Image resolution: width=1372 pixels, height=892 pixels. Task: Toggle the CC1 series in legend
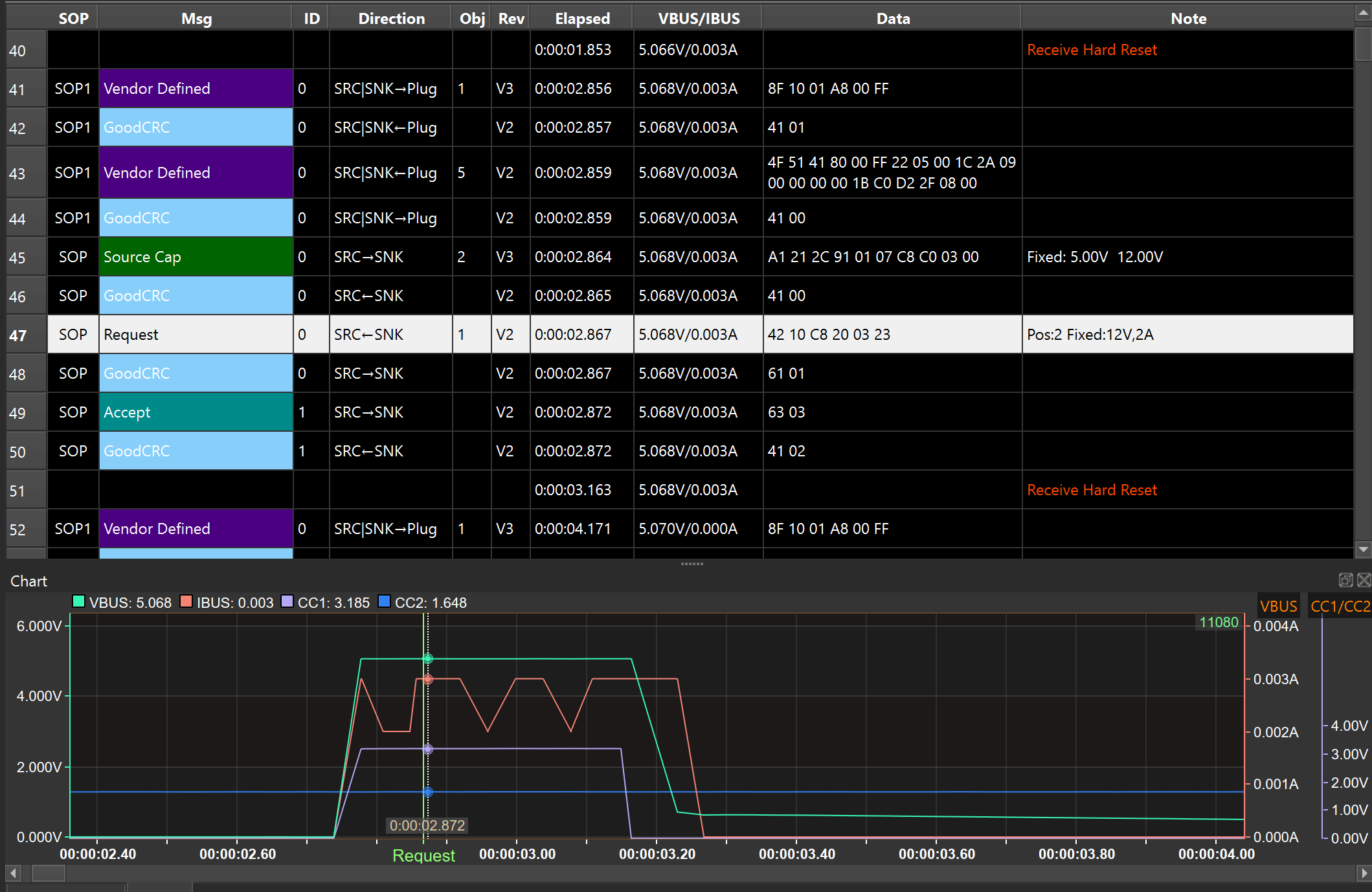click(x=326, y=602)
